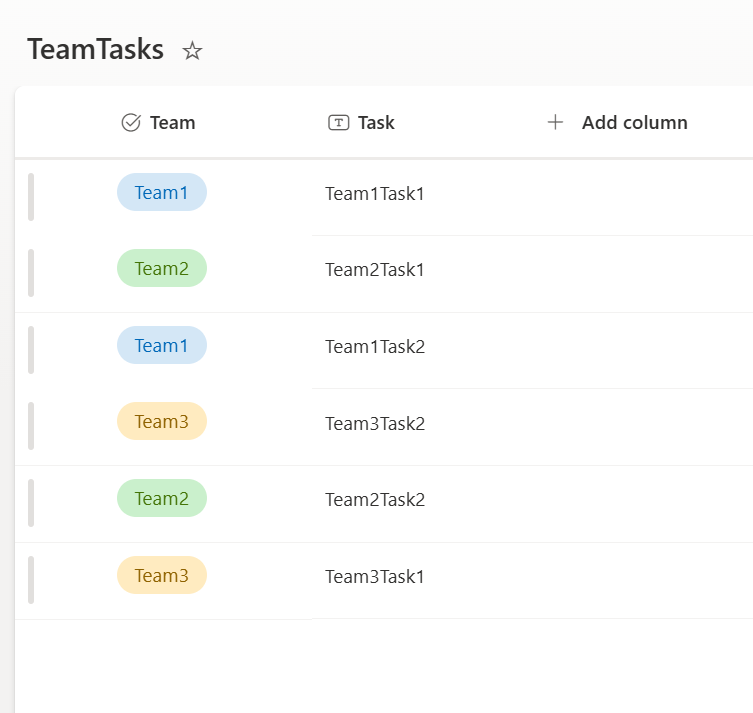The image size is (753, 713).
Task: Favorite the TeamTasks list with the star
Action: 192,51
